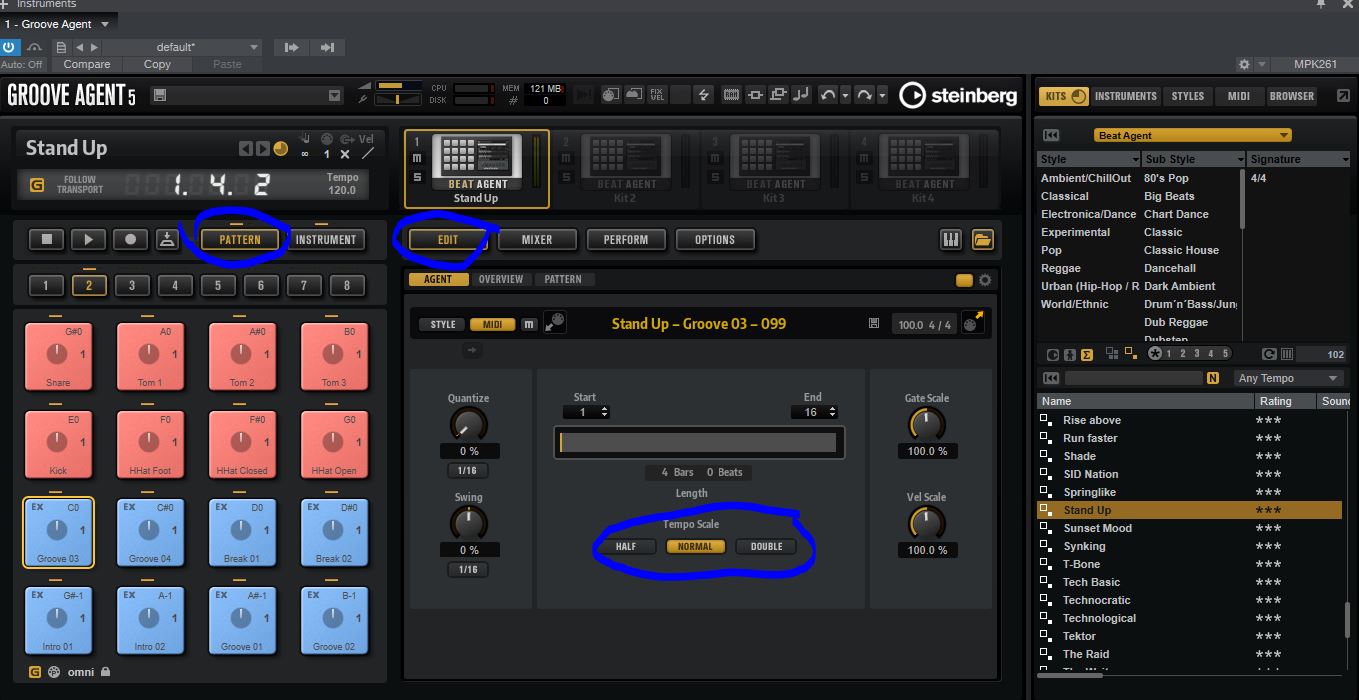
Task: Click the End value stepper field
Action: click(814, 412)
